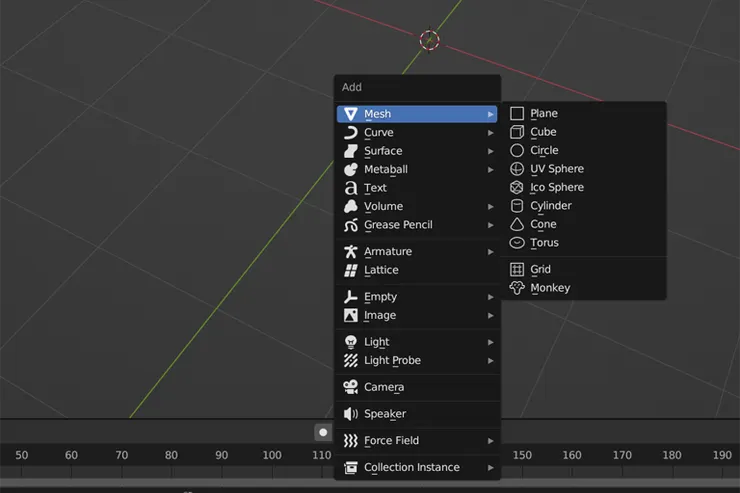Expand the Armature submenu arrow
This screenshot has height=493, width=740.
click(491, 252)
